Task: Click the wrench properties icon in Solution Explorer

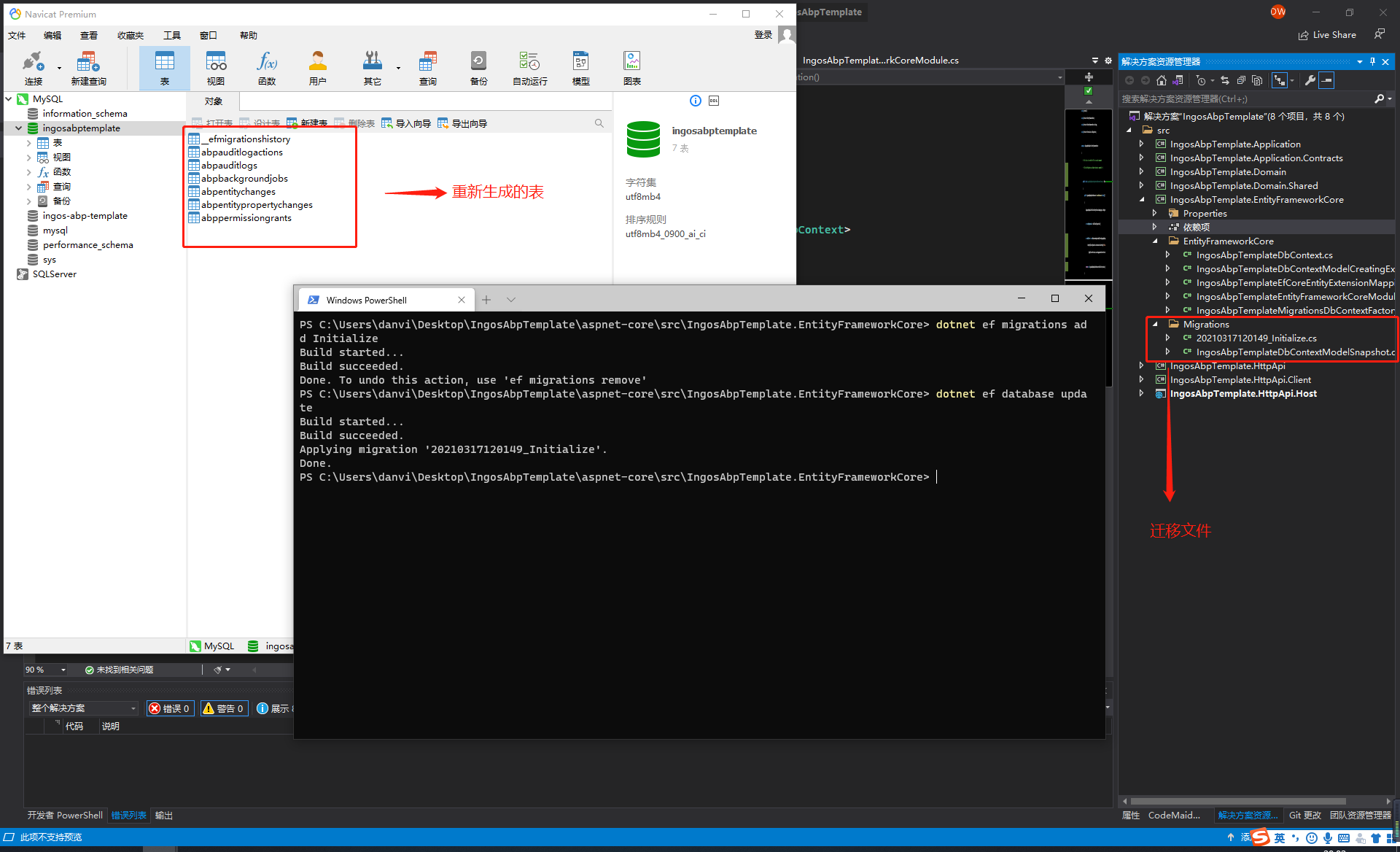Action: (x=1310, y=80)
